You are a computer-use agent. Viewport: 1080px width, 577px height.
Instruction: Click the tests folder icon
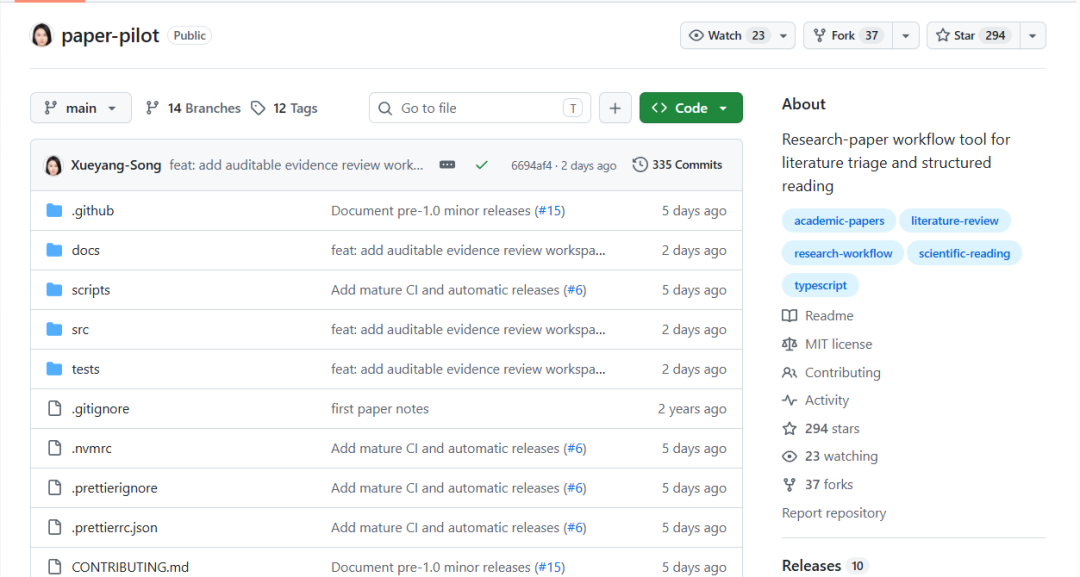pyautogui.click(x=54, y=369)
